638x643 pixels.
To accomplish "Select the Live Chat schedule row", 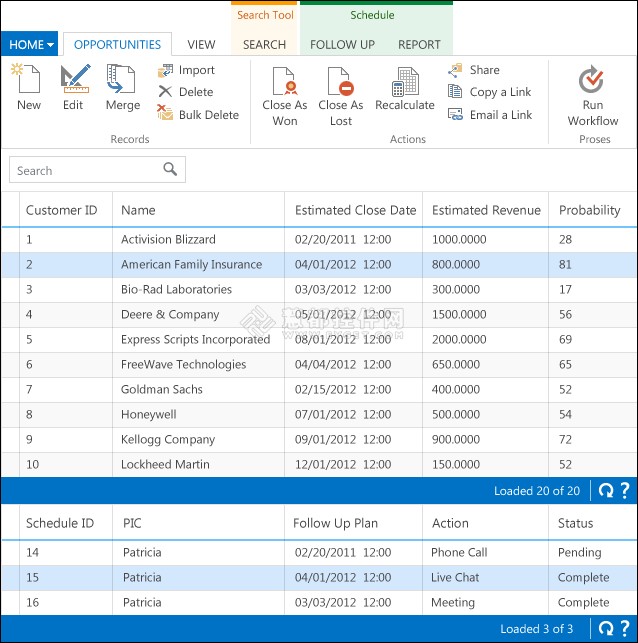I will pos(319,577).
